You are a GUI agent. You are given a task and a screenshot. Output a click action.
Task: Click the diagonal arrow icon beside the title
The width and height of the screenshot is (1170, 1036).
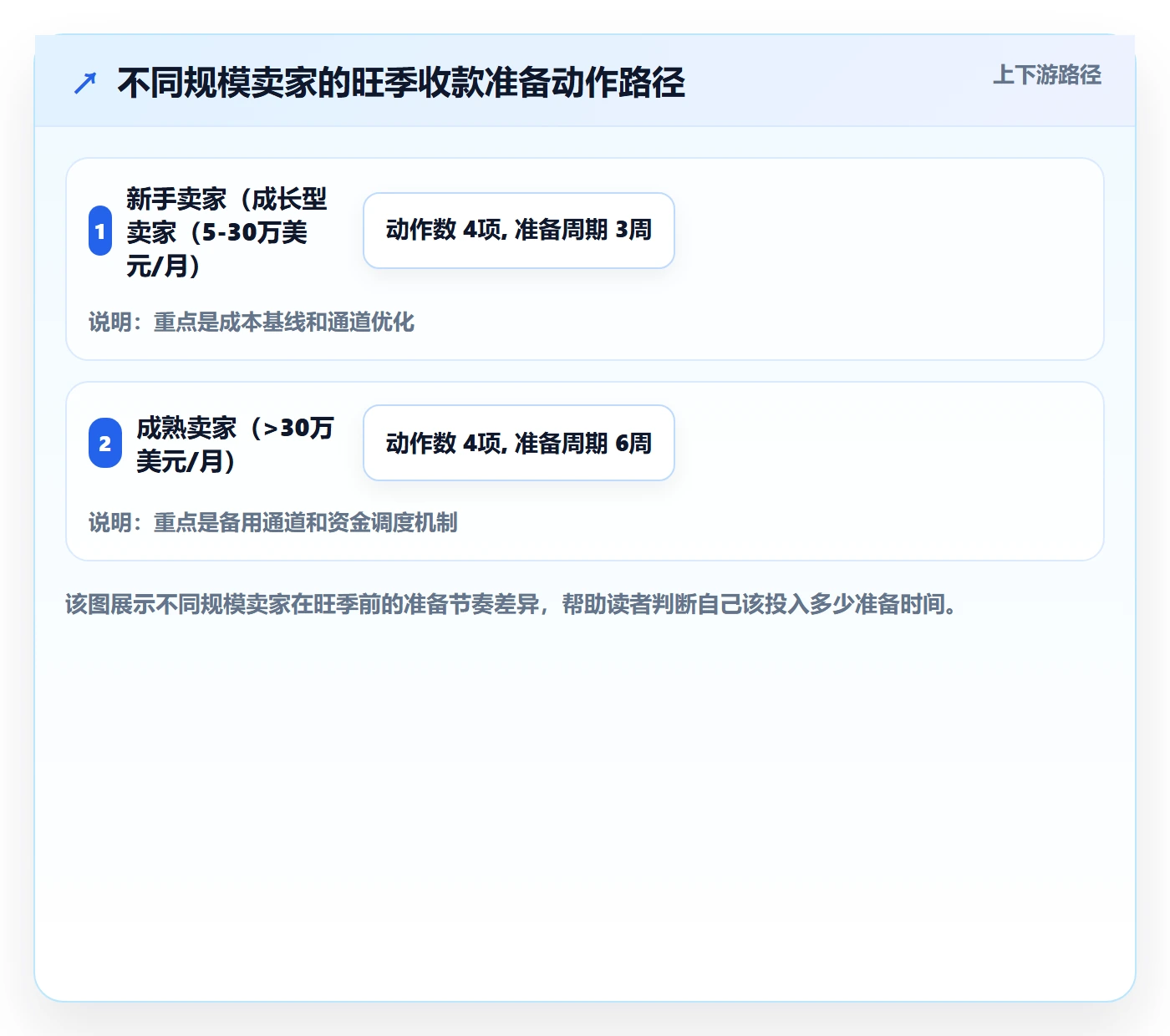click(85, 83)
